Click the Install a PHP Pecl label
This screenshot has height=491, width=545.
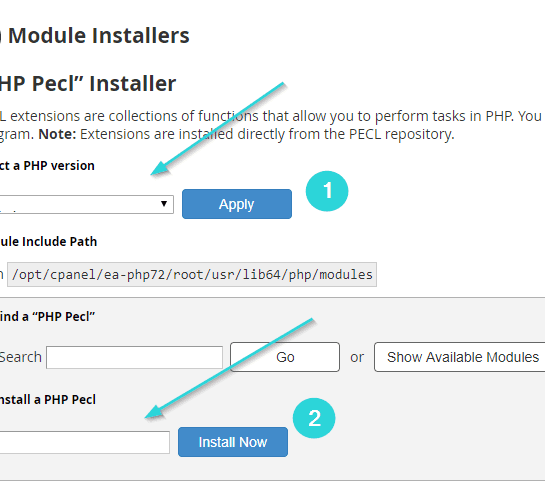pos(48,400)
